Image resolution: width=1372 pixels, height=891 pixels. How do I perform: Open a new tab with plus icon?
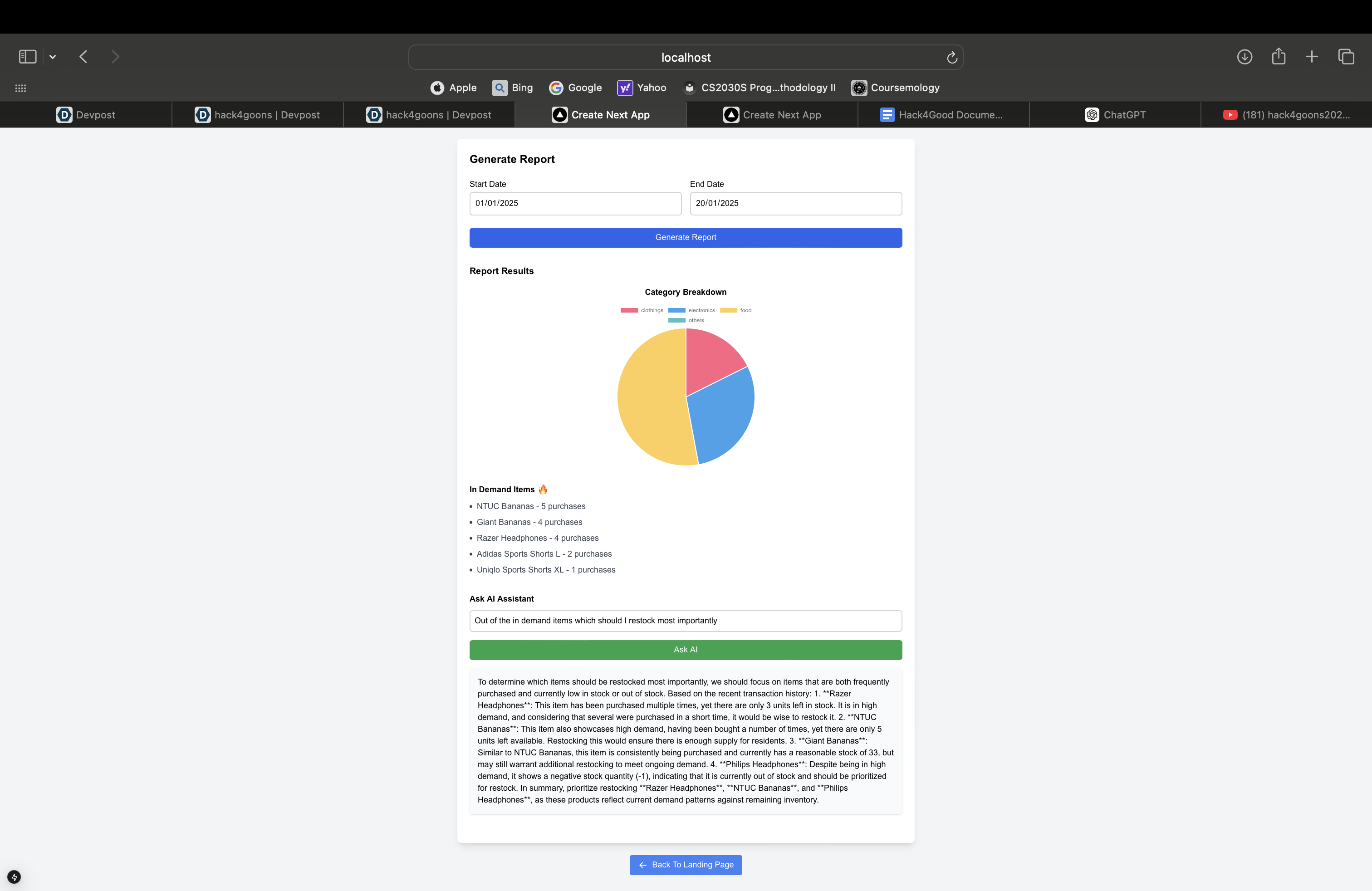[1312, 56]
